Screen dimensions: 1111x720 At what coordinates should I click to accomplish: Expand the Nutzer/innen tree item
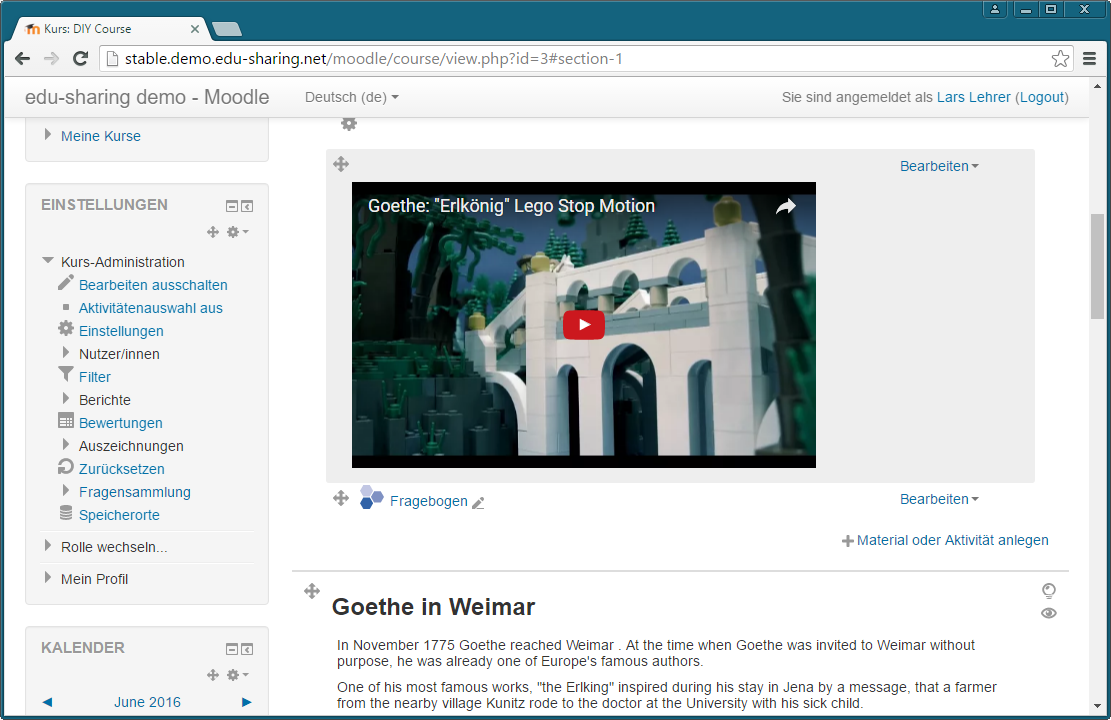(67, 353)
